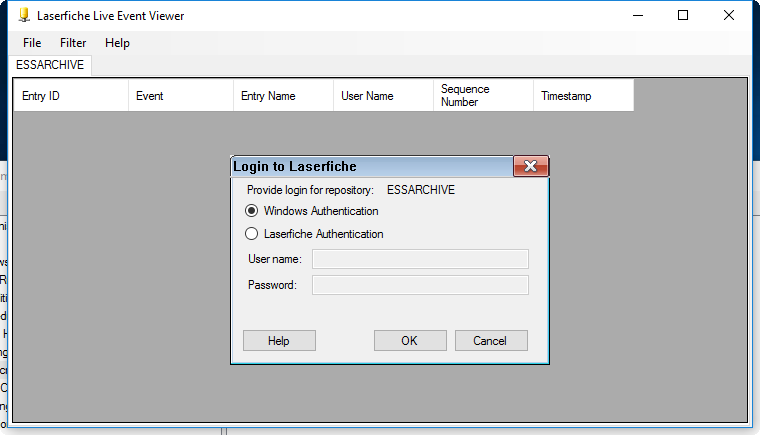Viewport: 760px width, 435px height.
Task: Click the ESSARCHIVE repository name text
Action: (421, 190)
